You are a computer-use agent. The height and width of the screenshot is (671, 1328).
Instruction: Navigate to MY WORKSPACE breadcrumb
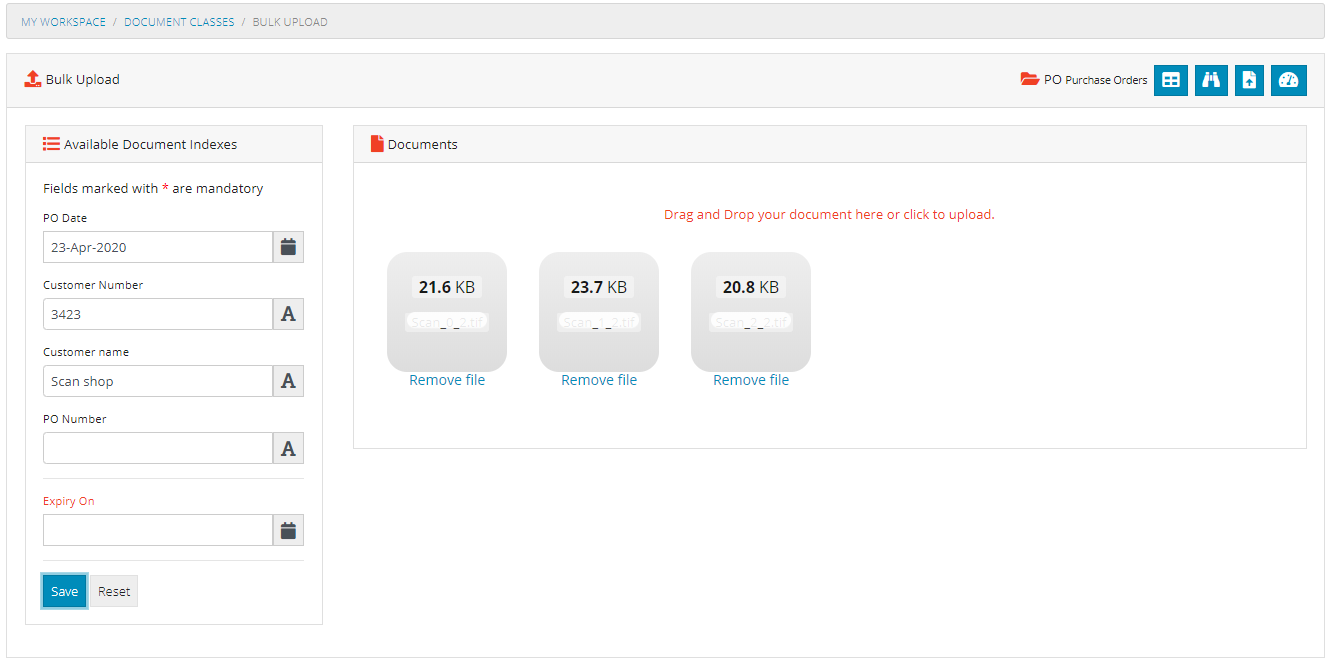(x=62, y=21)
